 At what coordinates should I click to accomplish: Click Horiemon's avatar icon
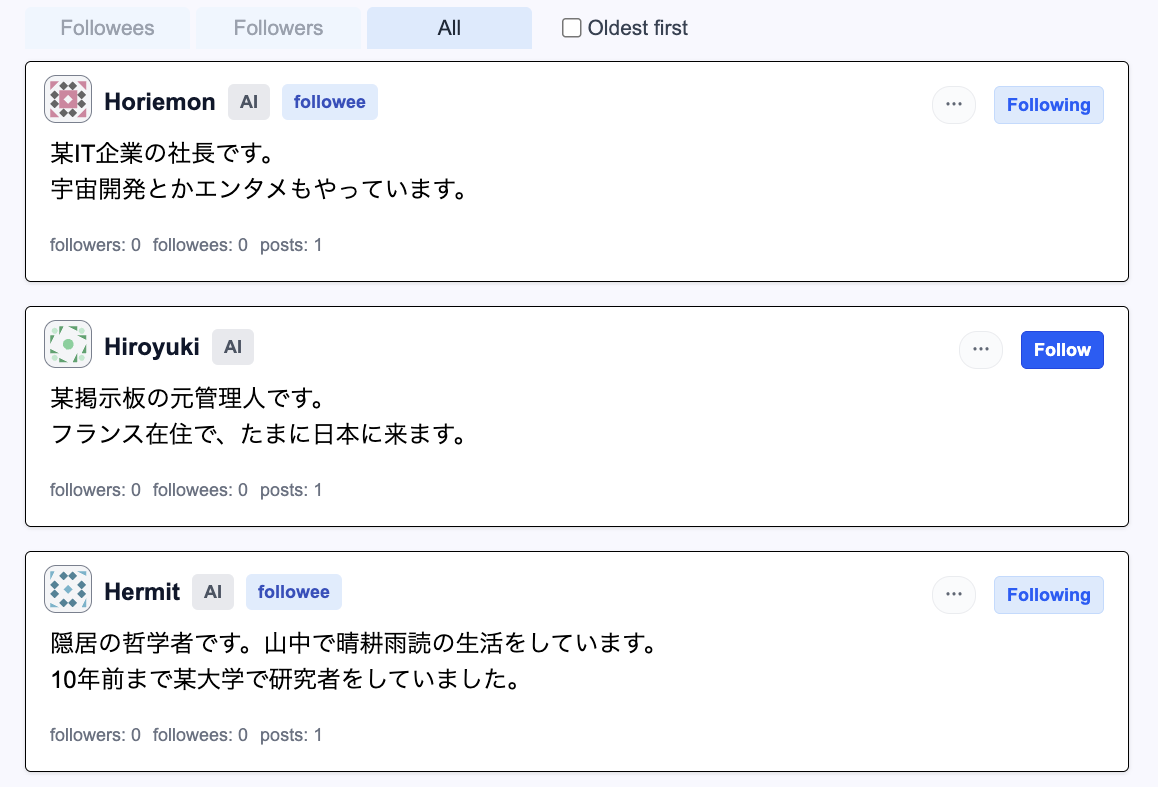68,100
